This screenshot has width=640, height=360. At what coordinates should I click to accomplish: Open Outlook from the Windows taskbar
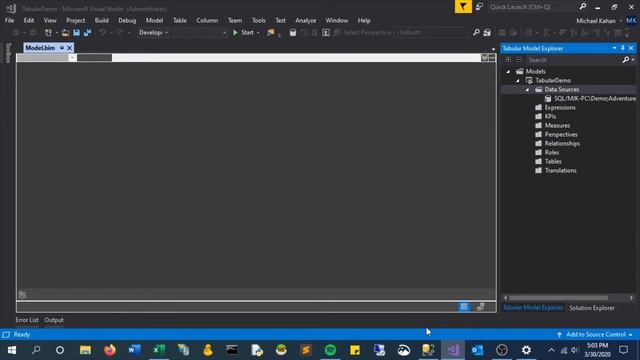[x=477, y=350]
